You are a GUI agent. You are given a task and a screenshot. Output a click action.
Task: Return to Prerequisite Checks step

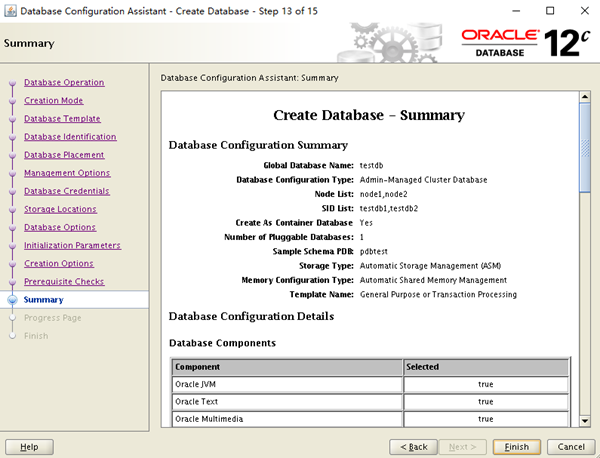[64, 282]
